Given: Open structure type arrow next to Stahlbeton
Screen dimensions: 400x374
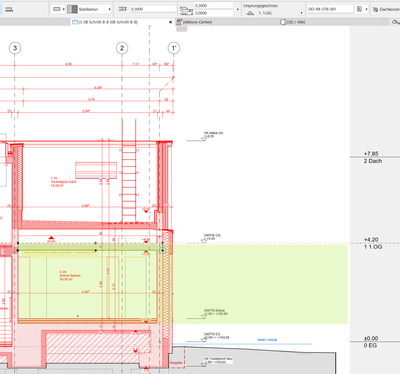Looking at the screenshot, I should 64,9.
